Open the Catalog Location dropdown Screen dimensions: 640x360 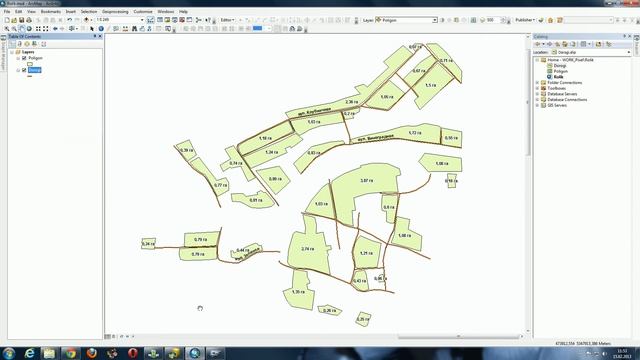tap(629, 52)
